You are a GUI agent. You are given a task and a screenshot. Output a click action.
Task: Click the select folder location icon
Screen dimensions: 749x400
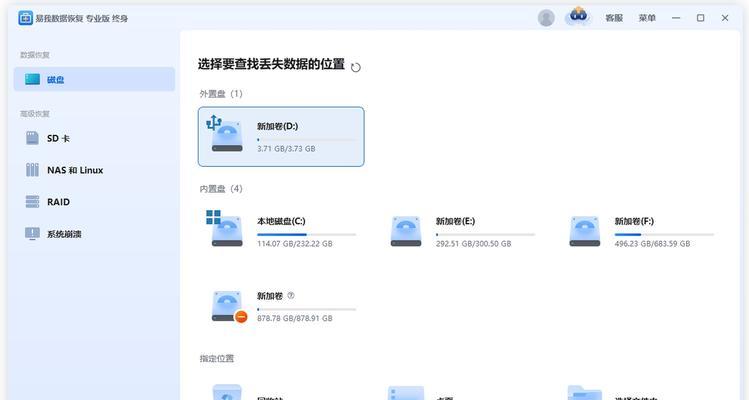pos(585,393)
